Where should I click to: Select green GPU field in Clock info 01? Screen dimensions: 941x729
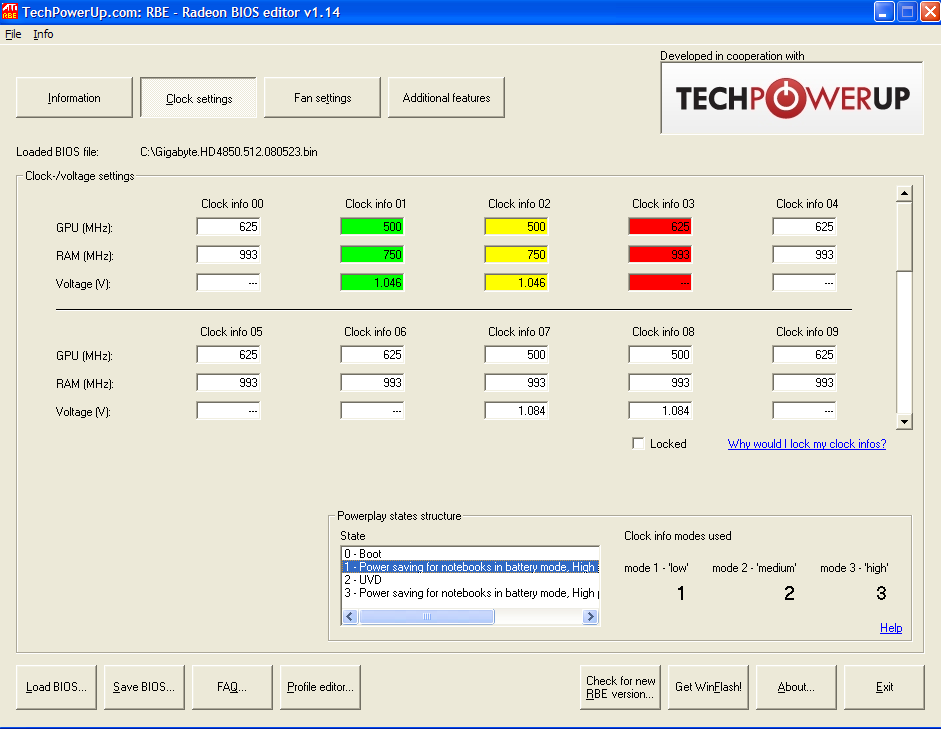pyautogui.click(x=372, y=227)
